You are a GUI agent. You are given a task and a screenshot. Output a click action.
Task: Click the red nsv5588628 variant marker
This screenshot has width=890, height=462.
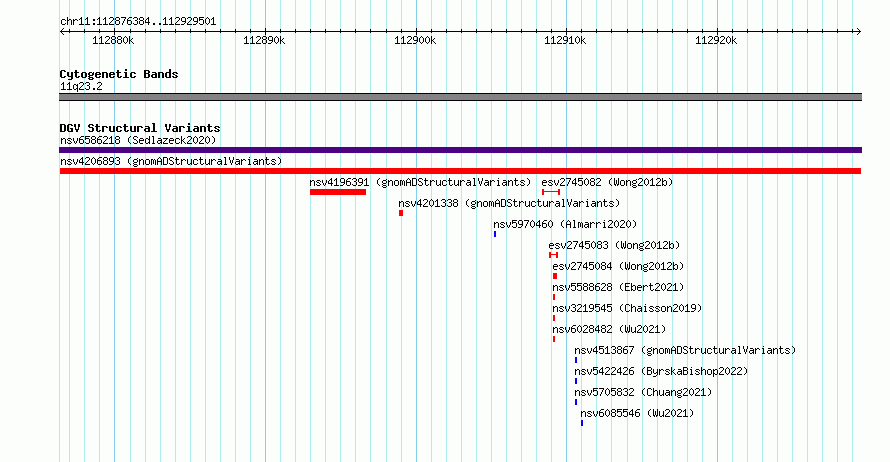pyautogui.click(x=554, y=297)
